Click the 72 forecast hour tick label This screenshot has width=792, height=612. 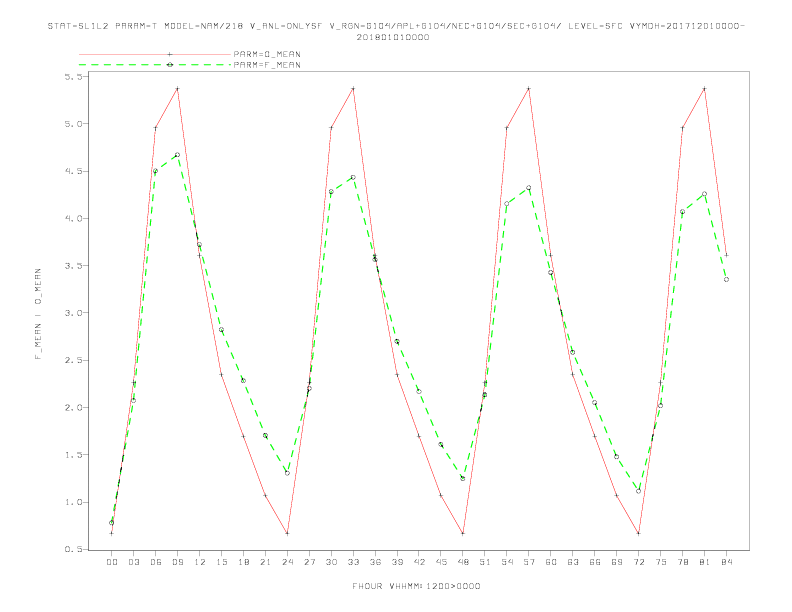click(638, 562)
